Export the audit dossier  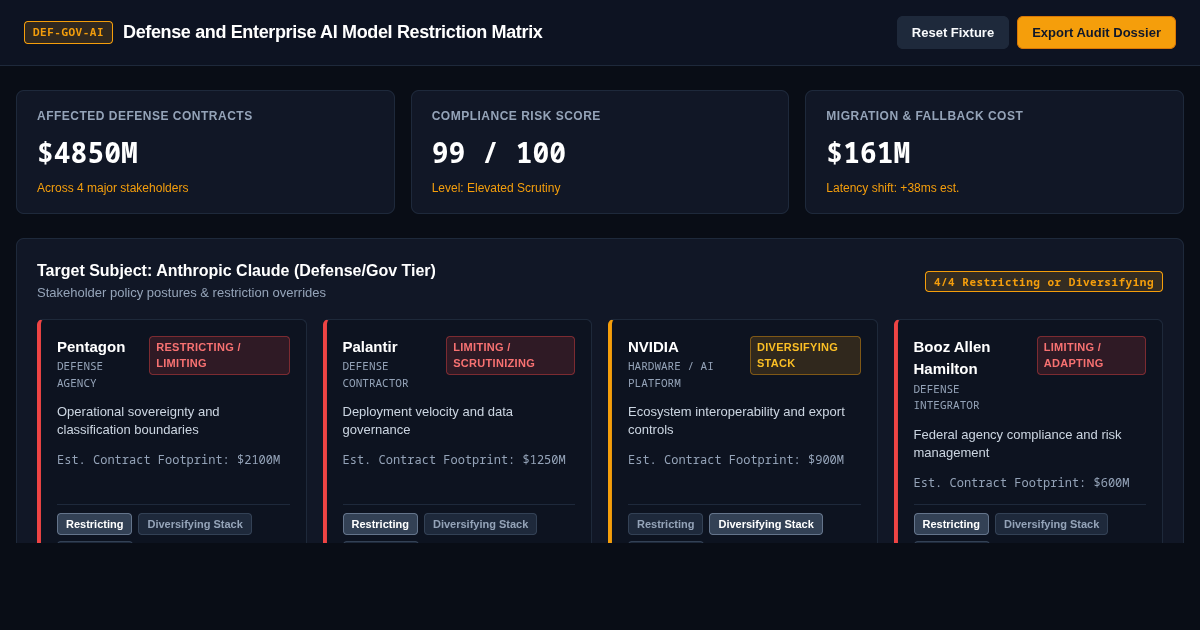point(1096,32)
